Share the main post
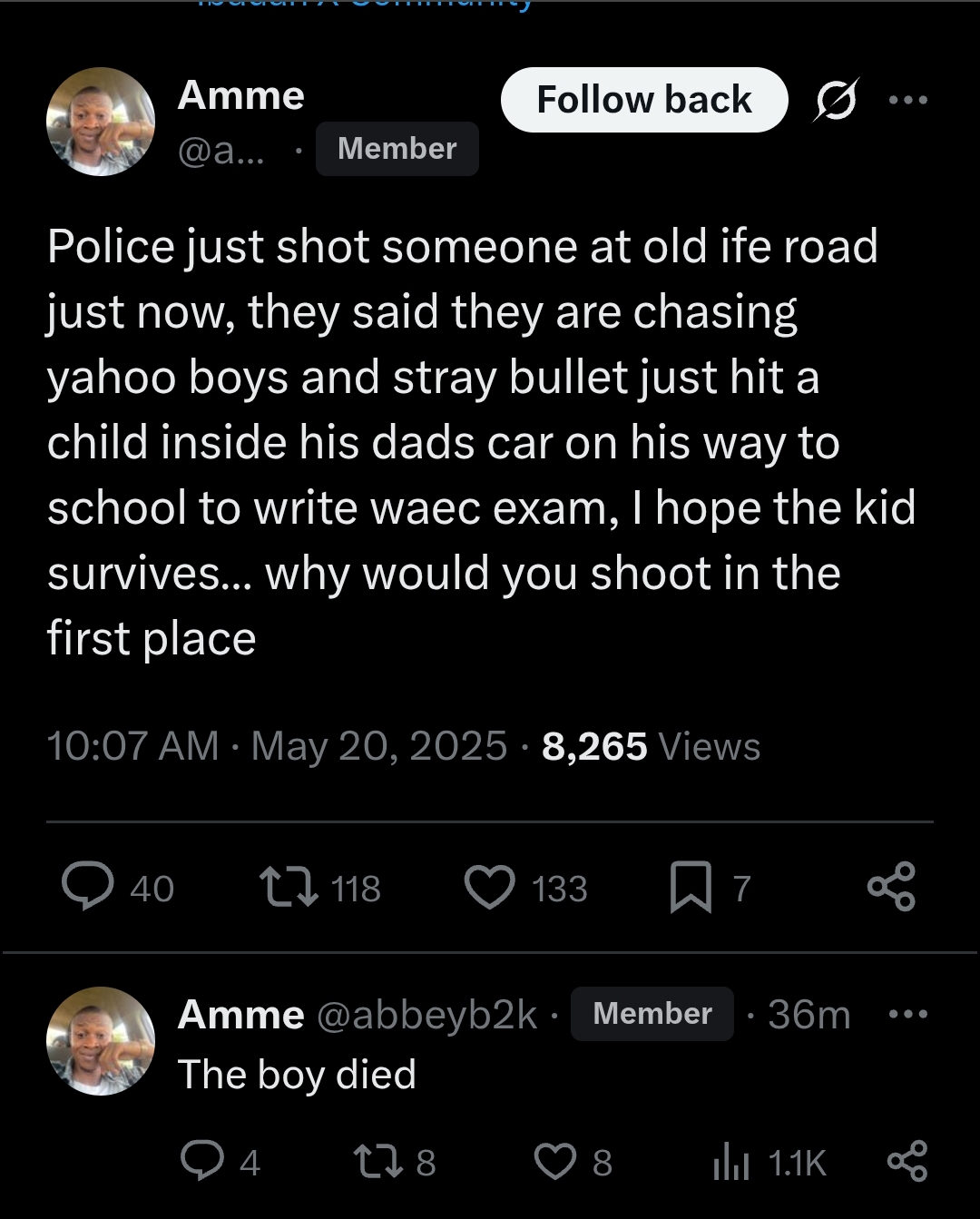980x1219 pixels. coord(891,887)
